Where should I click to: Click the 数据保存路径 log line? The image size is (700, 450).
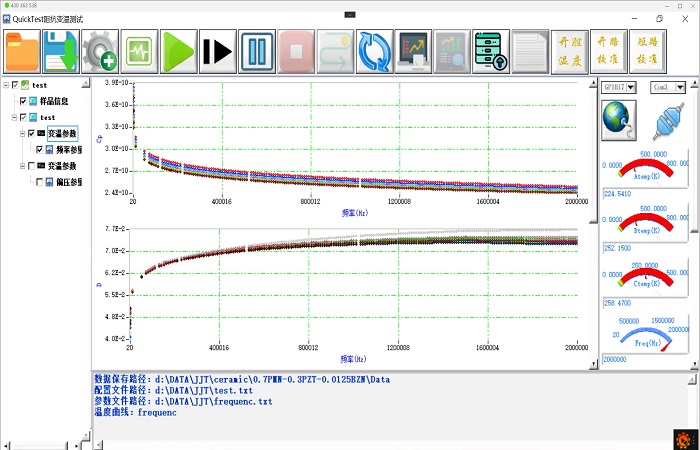[242, 379]
